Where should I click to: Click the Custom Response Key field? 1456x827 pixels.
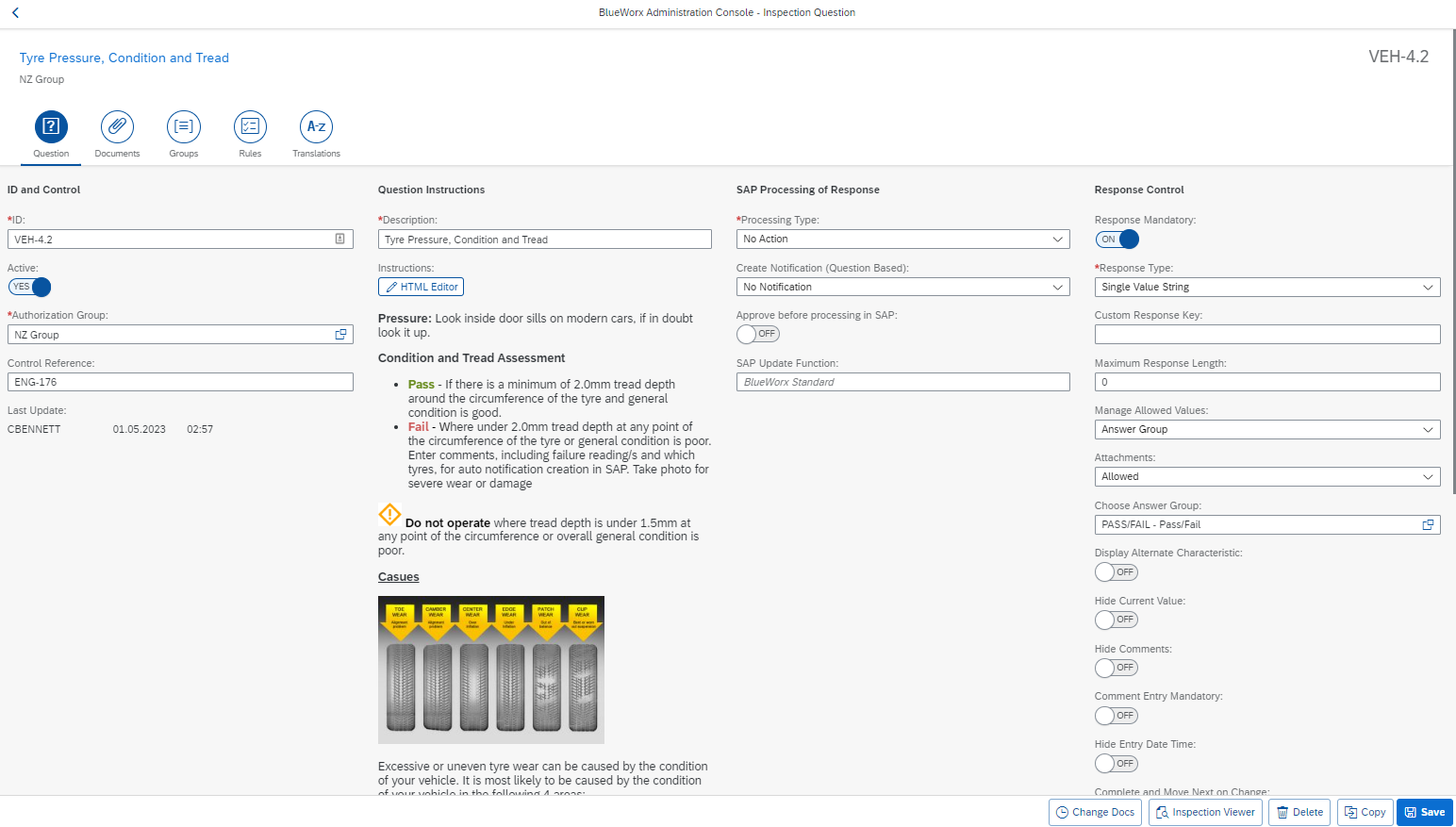point(1267,334)
